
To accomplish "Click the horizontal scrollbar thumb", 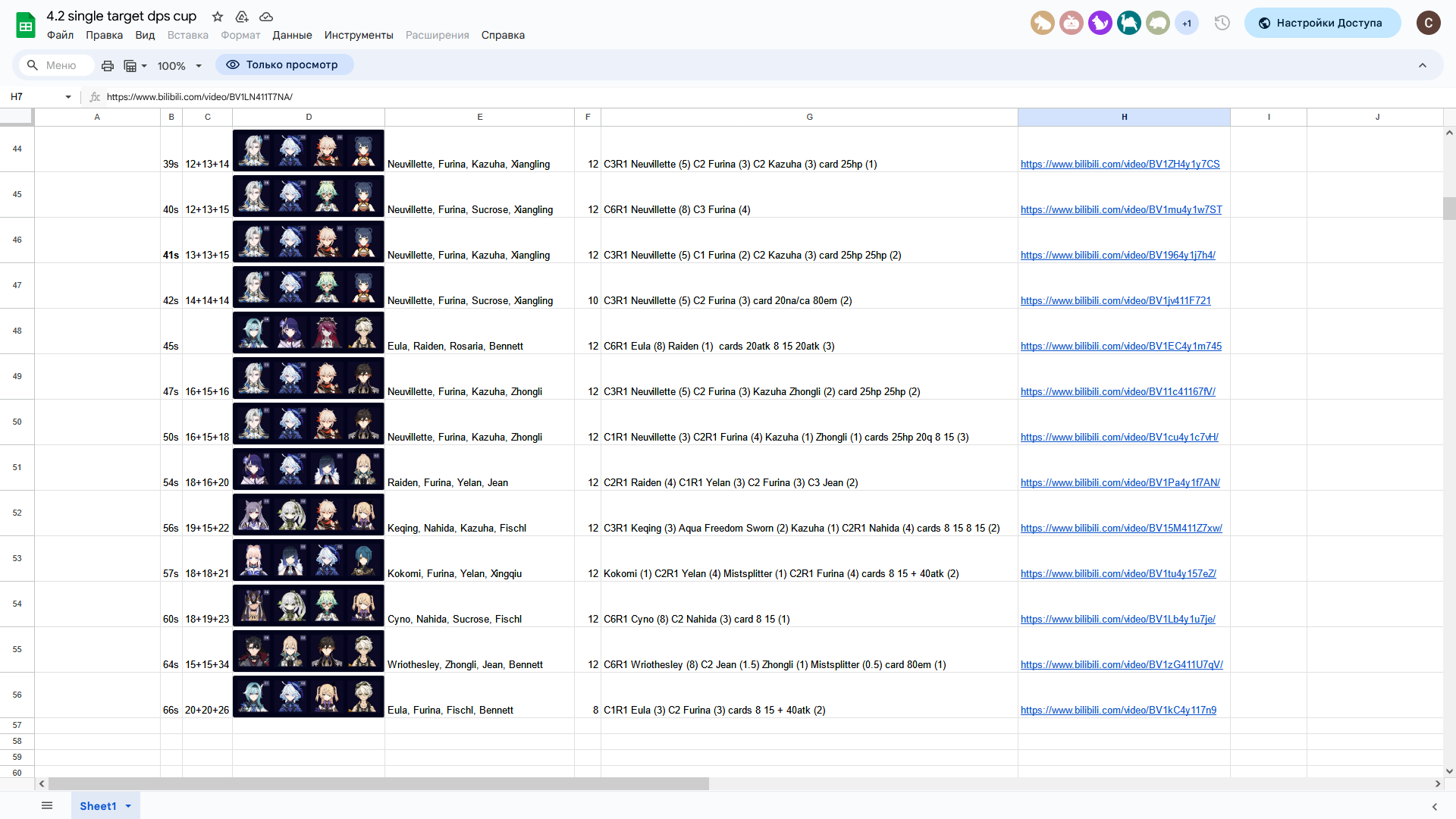I will 378,784.
